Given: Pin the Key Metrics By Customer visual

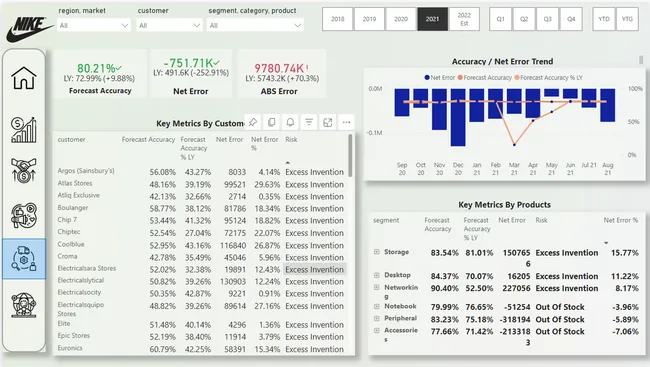Looking at the screenshot, I should (253, 122).
